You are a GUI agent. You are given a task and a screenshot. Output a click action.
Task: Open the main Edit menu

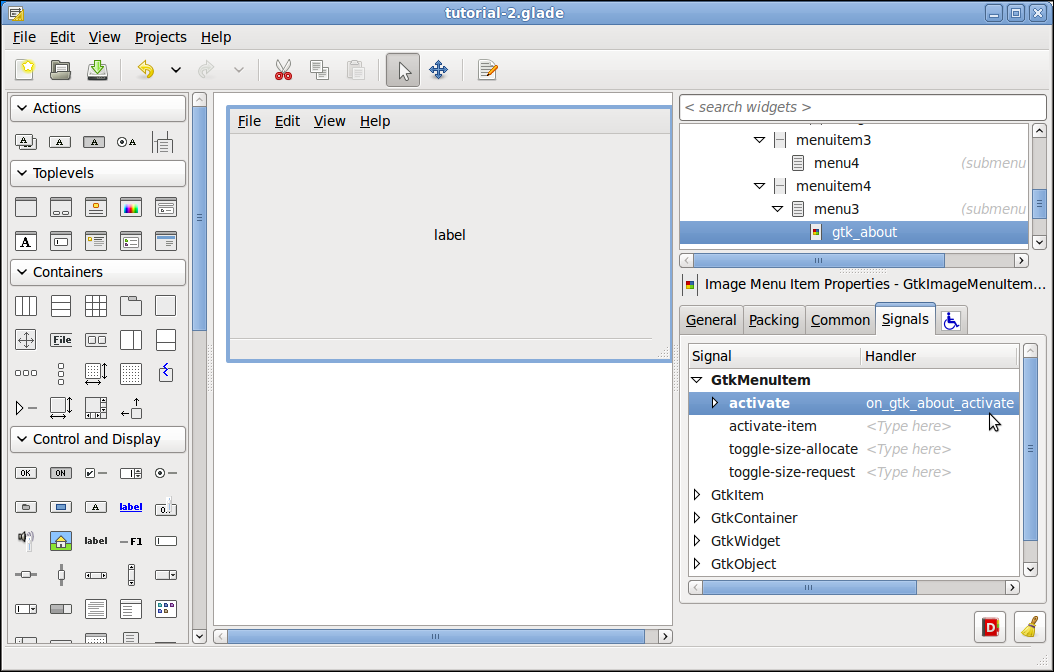63,37
